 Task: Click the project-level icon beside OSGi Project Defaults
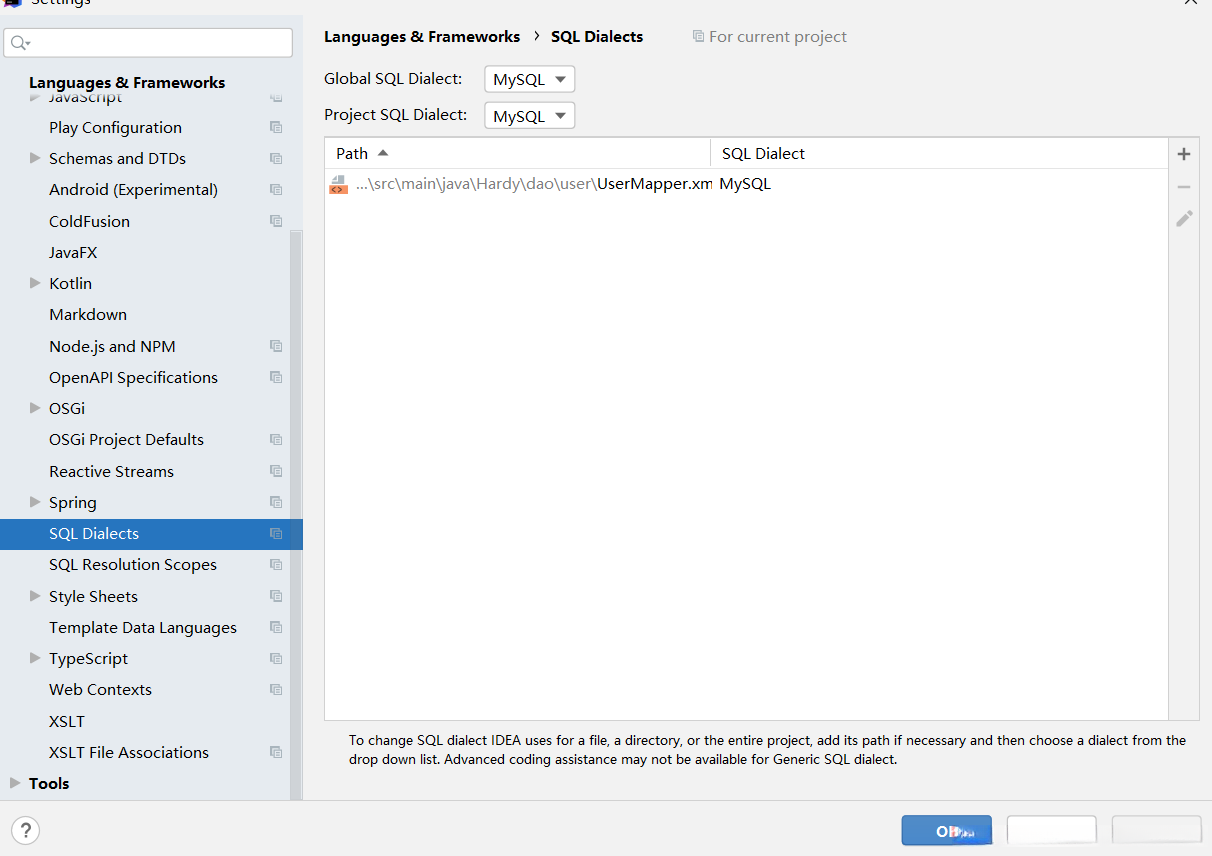point(276,439)
